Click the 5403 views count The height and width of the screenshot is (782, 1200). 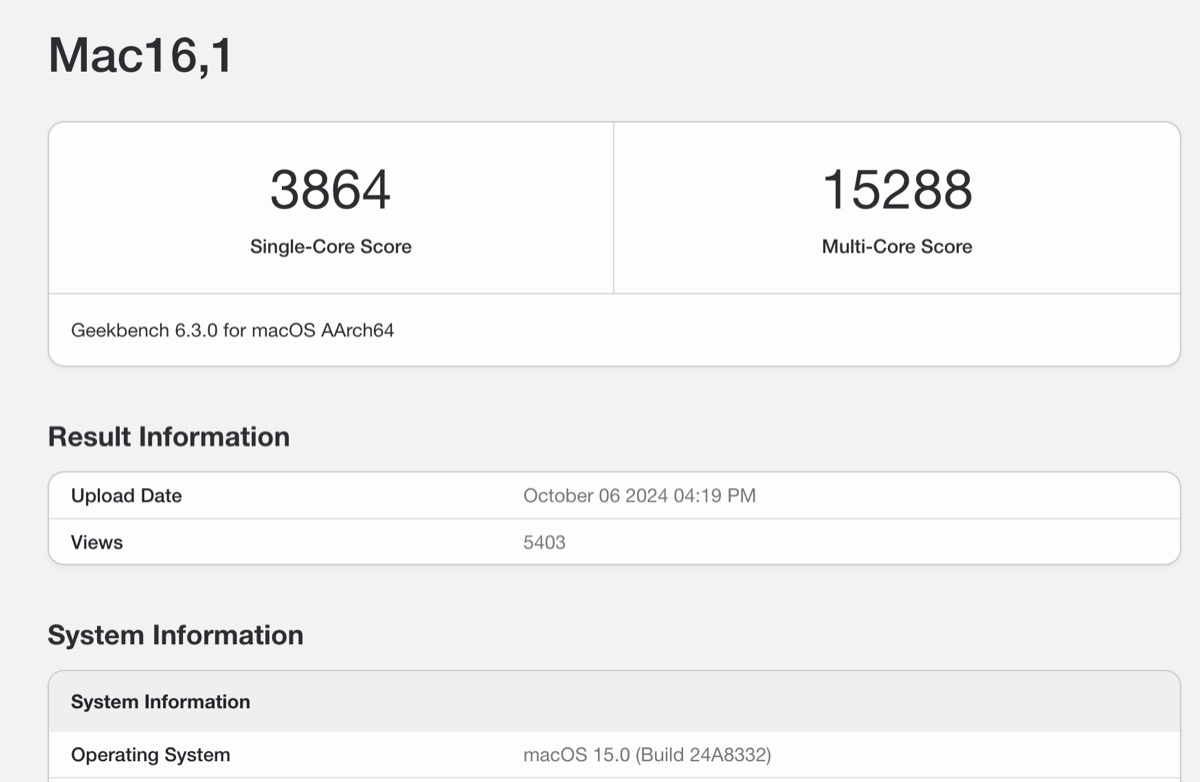point(544,543)
